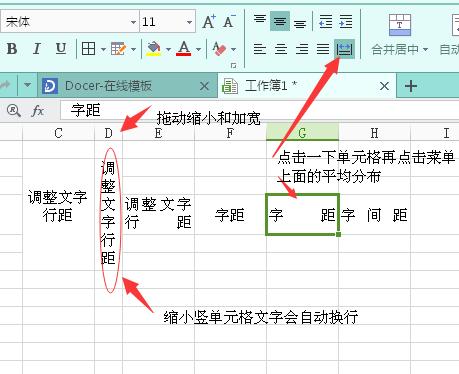The image size is (459, 374).
Task: Open font size 11 dropdown
Action: (189, 22)
